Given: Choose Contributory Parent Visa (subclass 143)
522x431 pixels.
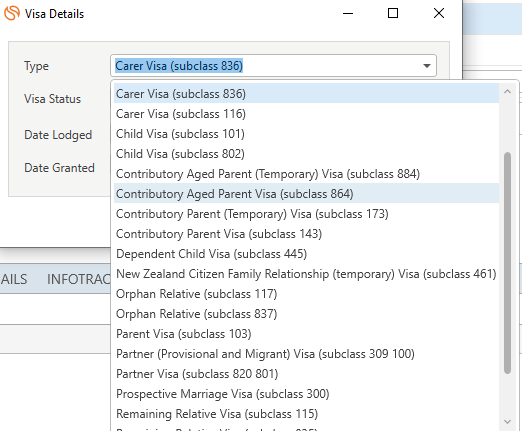Looking at the screenshot, I should [306, 234].
